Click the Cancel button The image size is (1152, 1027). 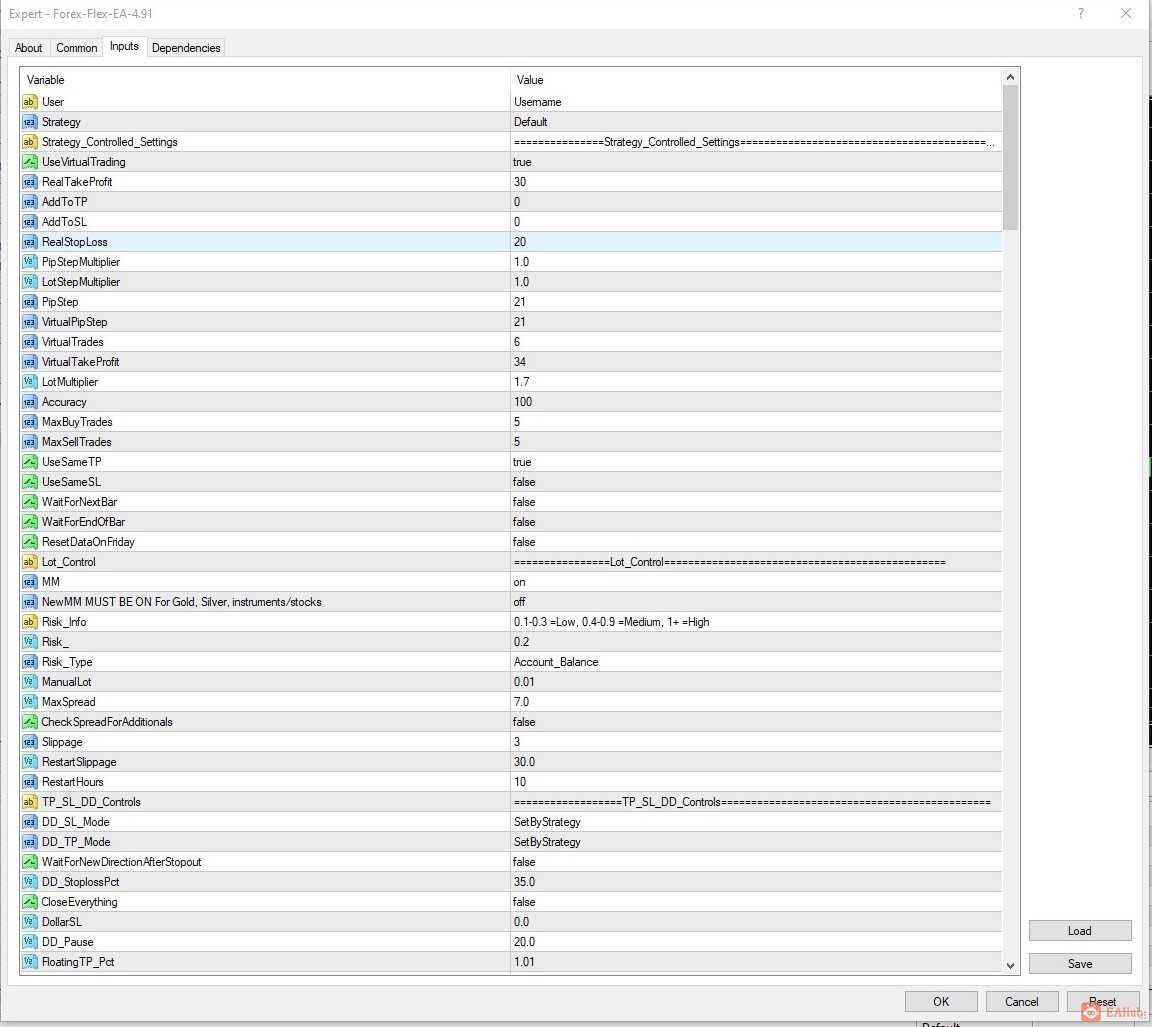tap(1021, 1001)
